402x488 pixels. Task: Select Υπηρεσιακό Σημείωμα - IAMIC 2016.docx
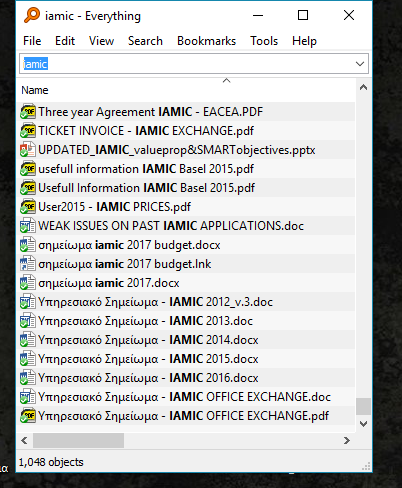coord(148,378)
